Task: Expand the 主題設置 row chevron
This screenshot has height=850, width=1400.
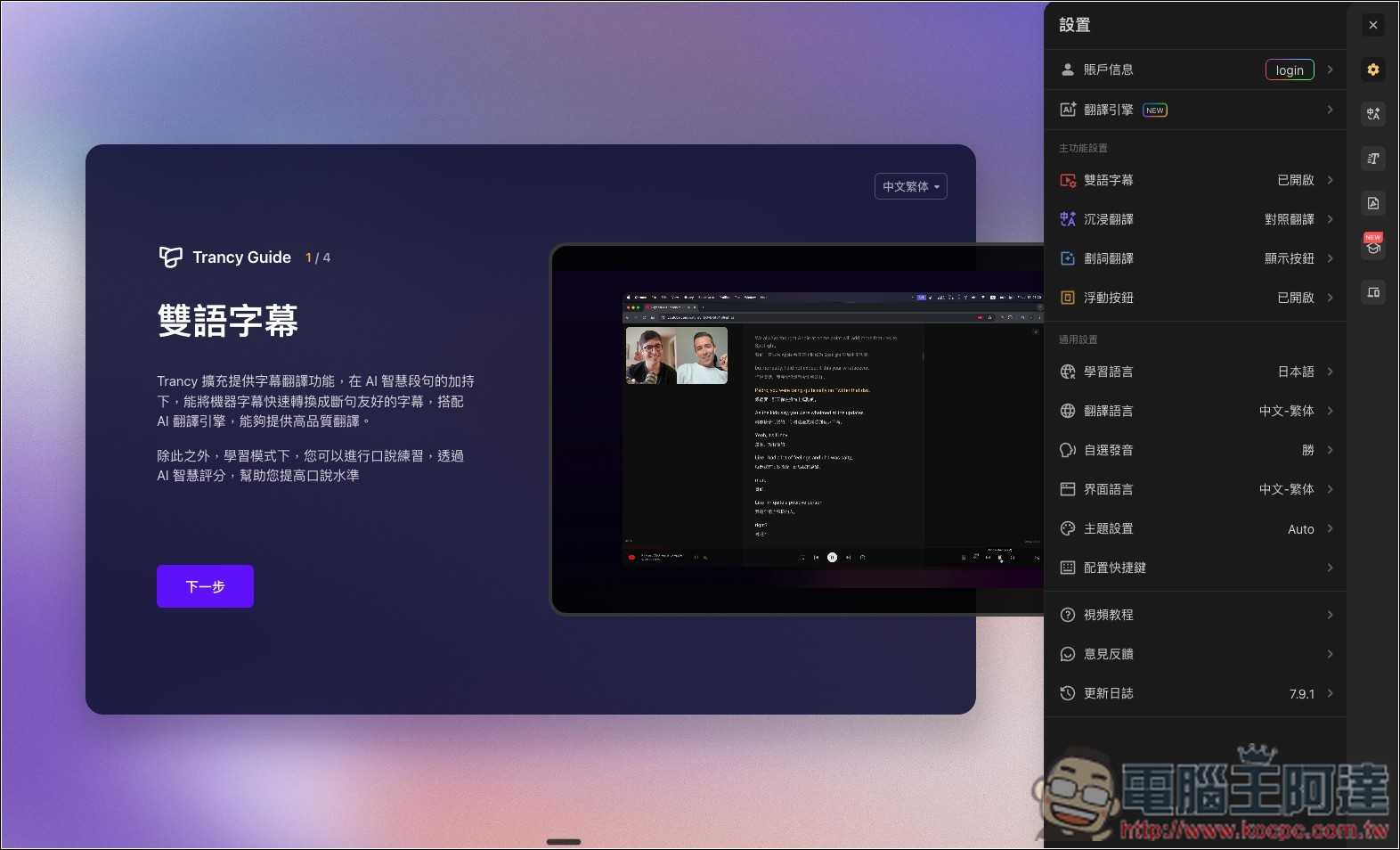Action: coord(1330,528)
